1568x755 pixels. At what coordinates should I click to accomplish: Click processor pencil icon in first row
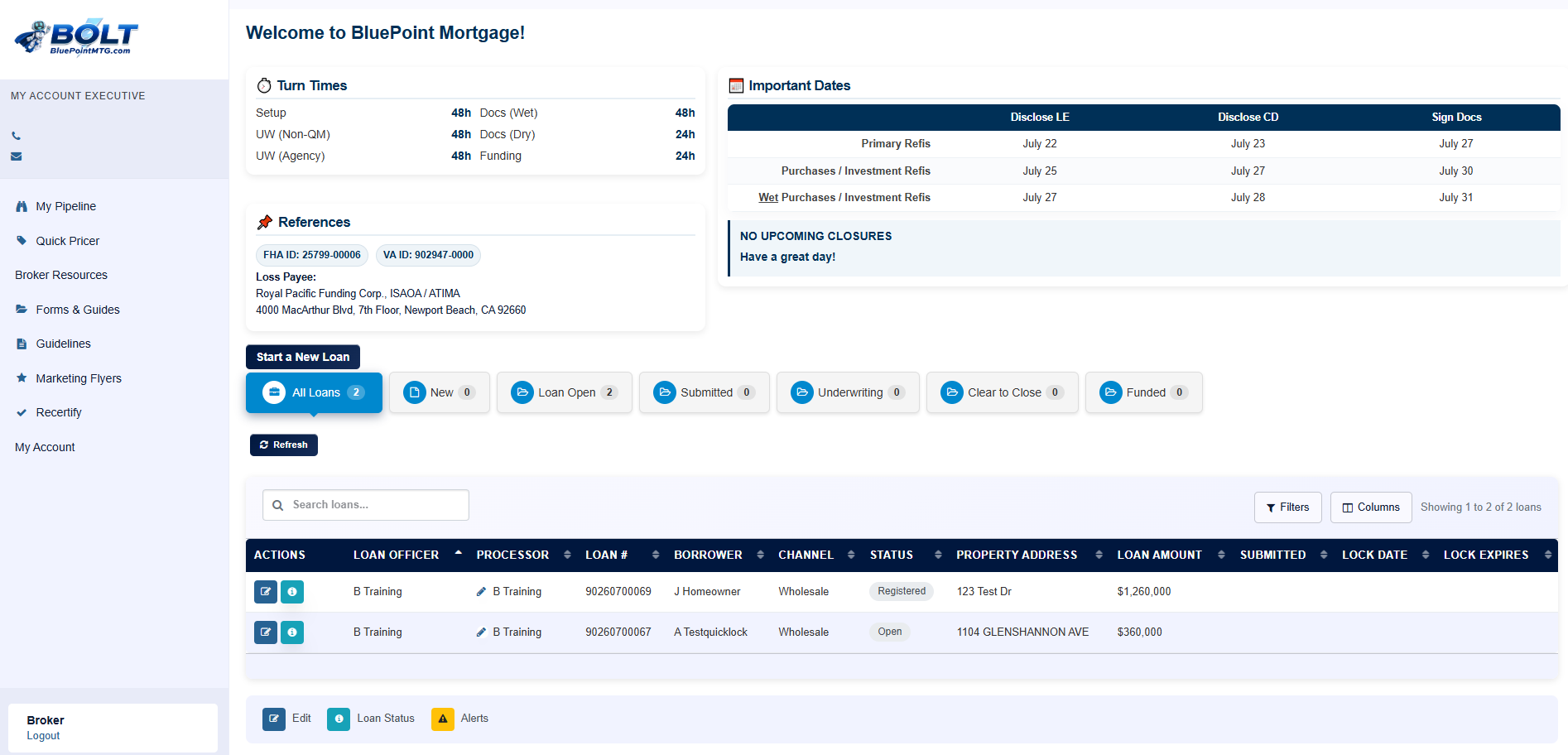point(482,592)
